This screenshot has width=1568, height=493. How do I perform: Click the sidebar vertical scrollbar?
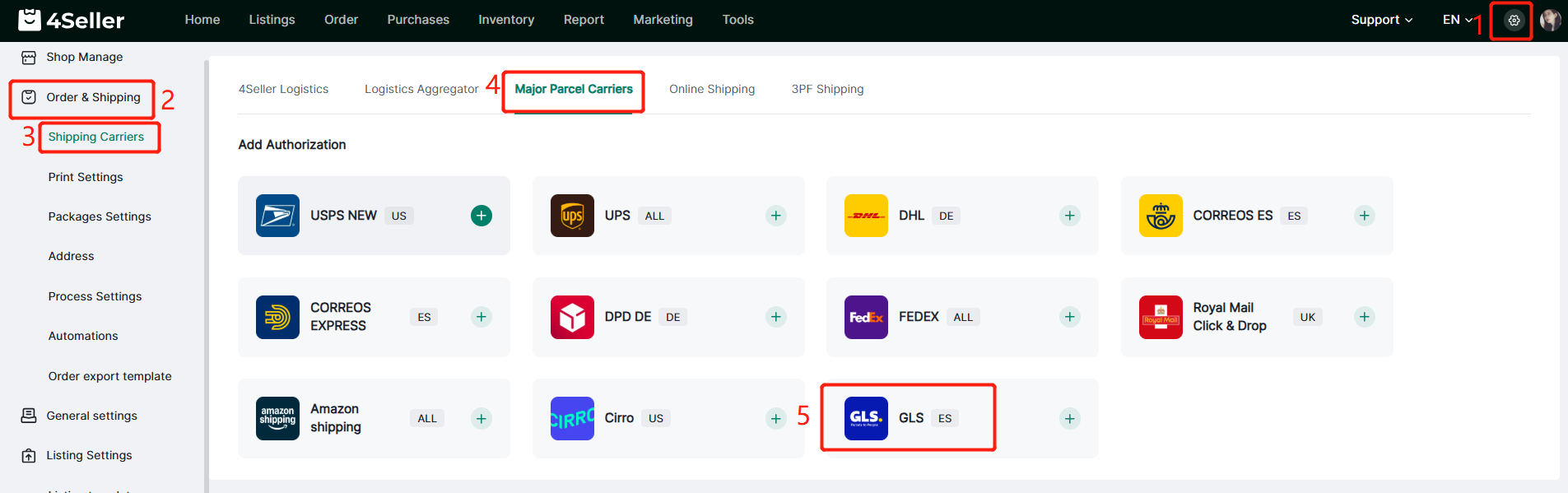coord(206,276)
